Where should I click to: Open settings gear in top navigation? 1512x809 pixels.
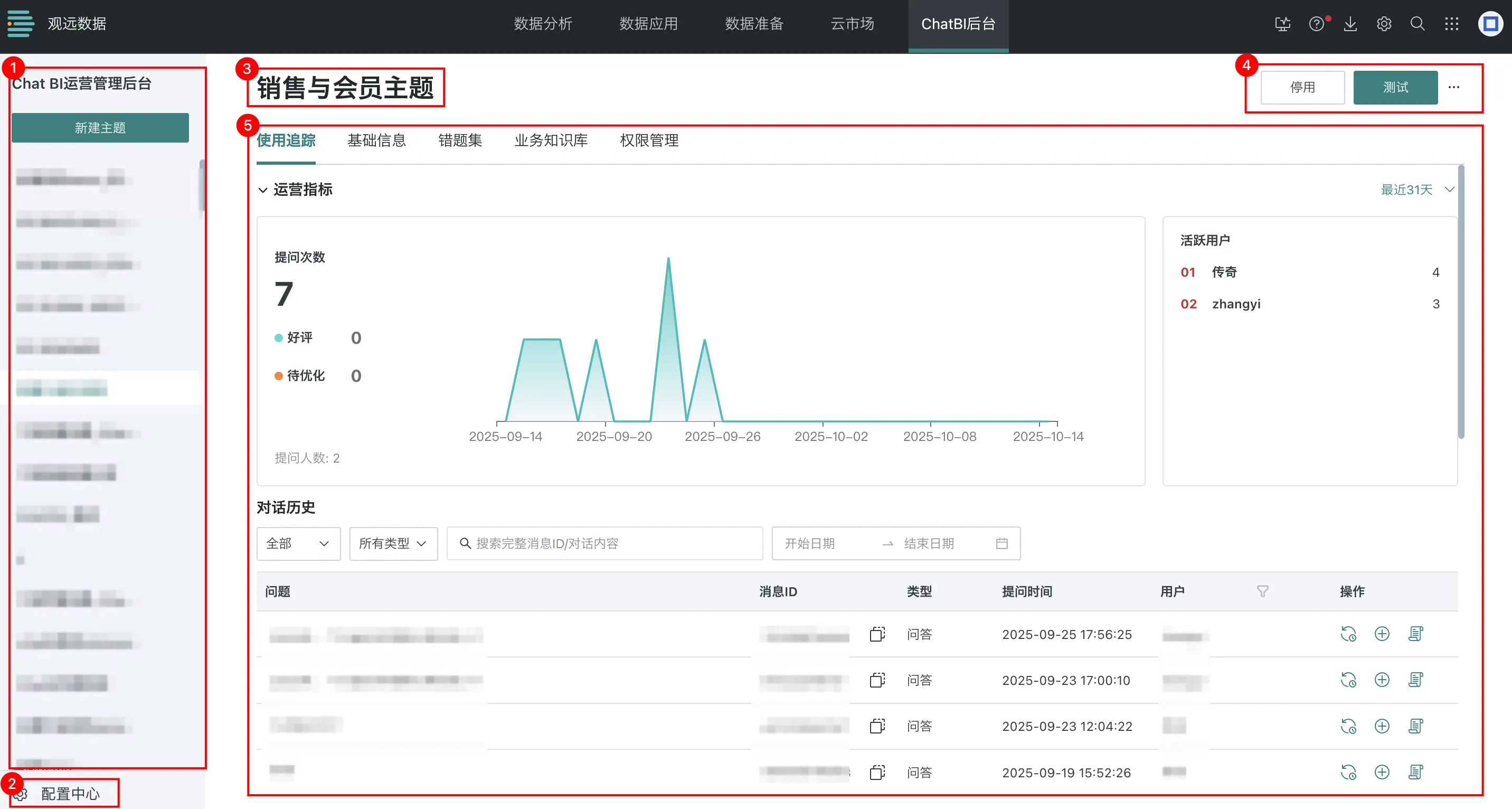point(1384,24)
